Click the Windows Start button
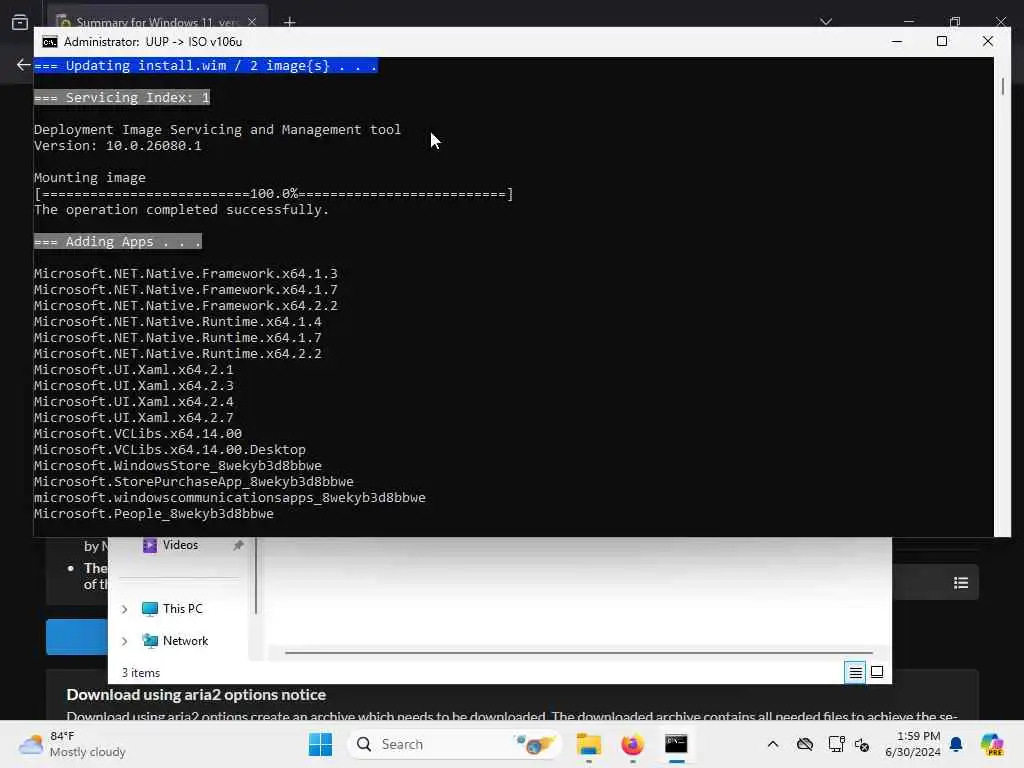1024x768 pixels. click(x=320, y=744)
